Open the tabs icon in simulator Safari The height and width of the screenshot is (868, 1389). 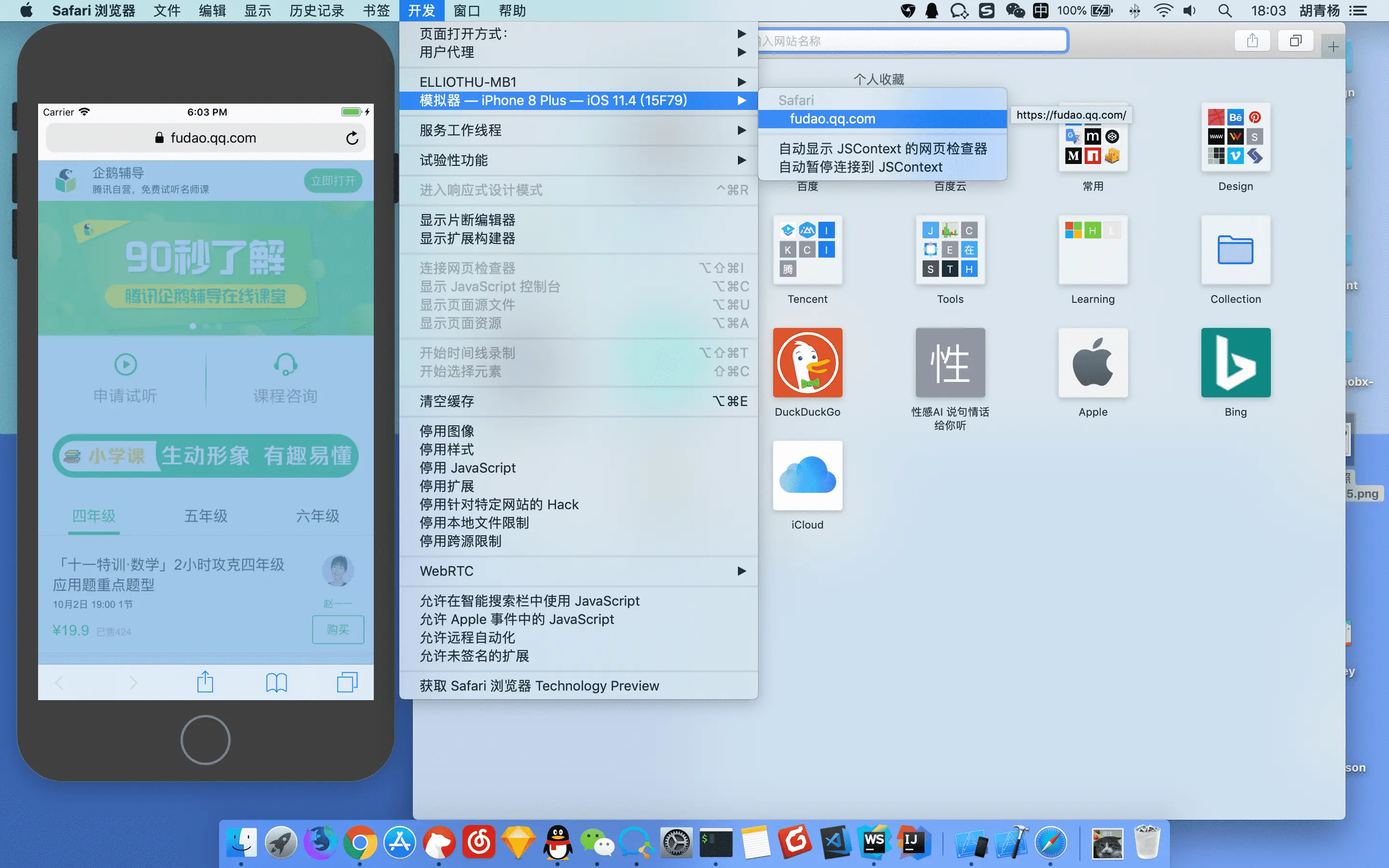(347, 682)
